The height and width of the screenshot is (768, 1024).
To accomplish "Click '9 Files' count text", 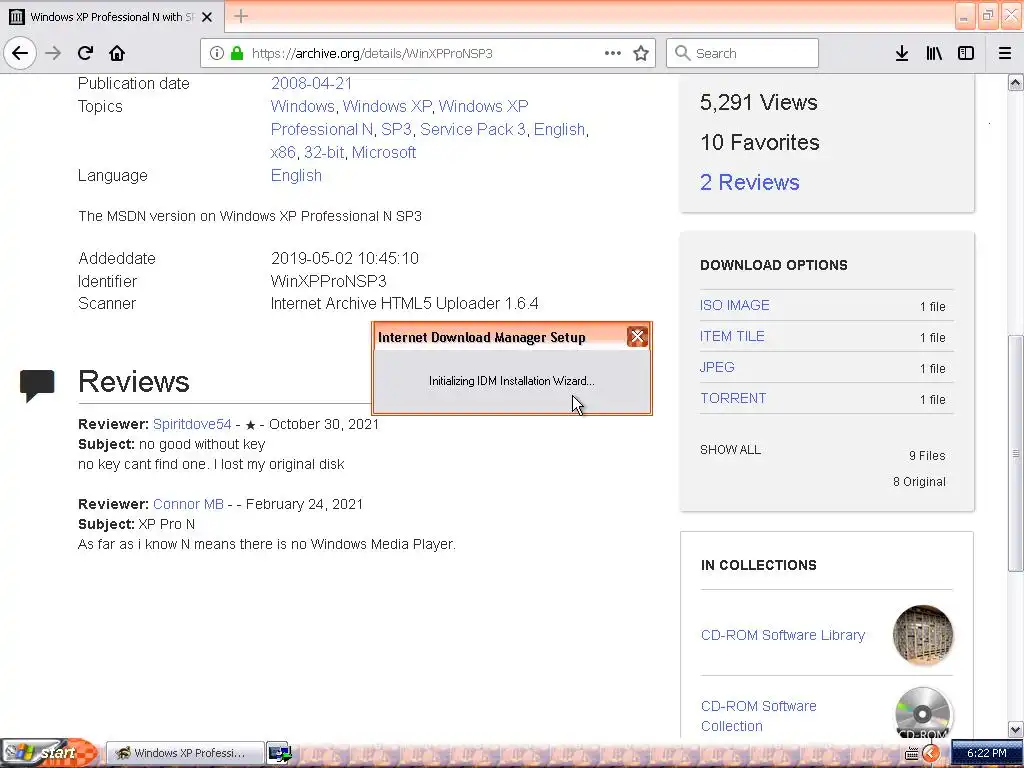I will (x=927, y=456).
